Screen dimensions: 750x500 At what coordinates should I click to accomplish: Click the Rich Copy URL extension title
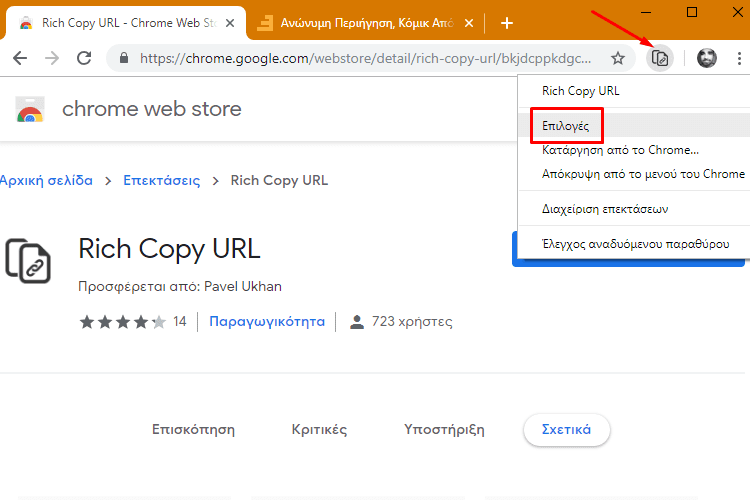tap(169, 249)
